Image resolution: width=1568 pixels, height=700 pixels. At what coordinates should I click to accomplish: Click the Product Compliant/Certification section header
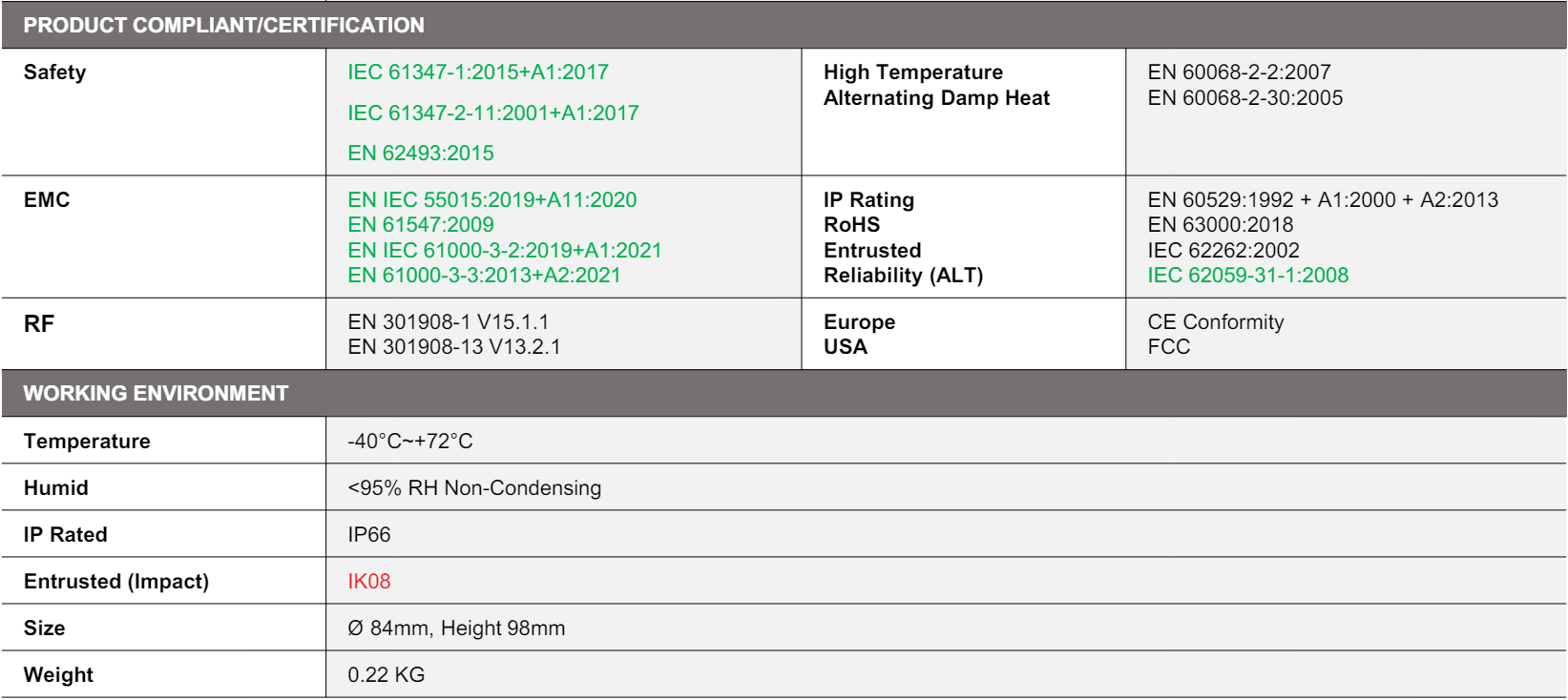point(223,26)
